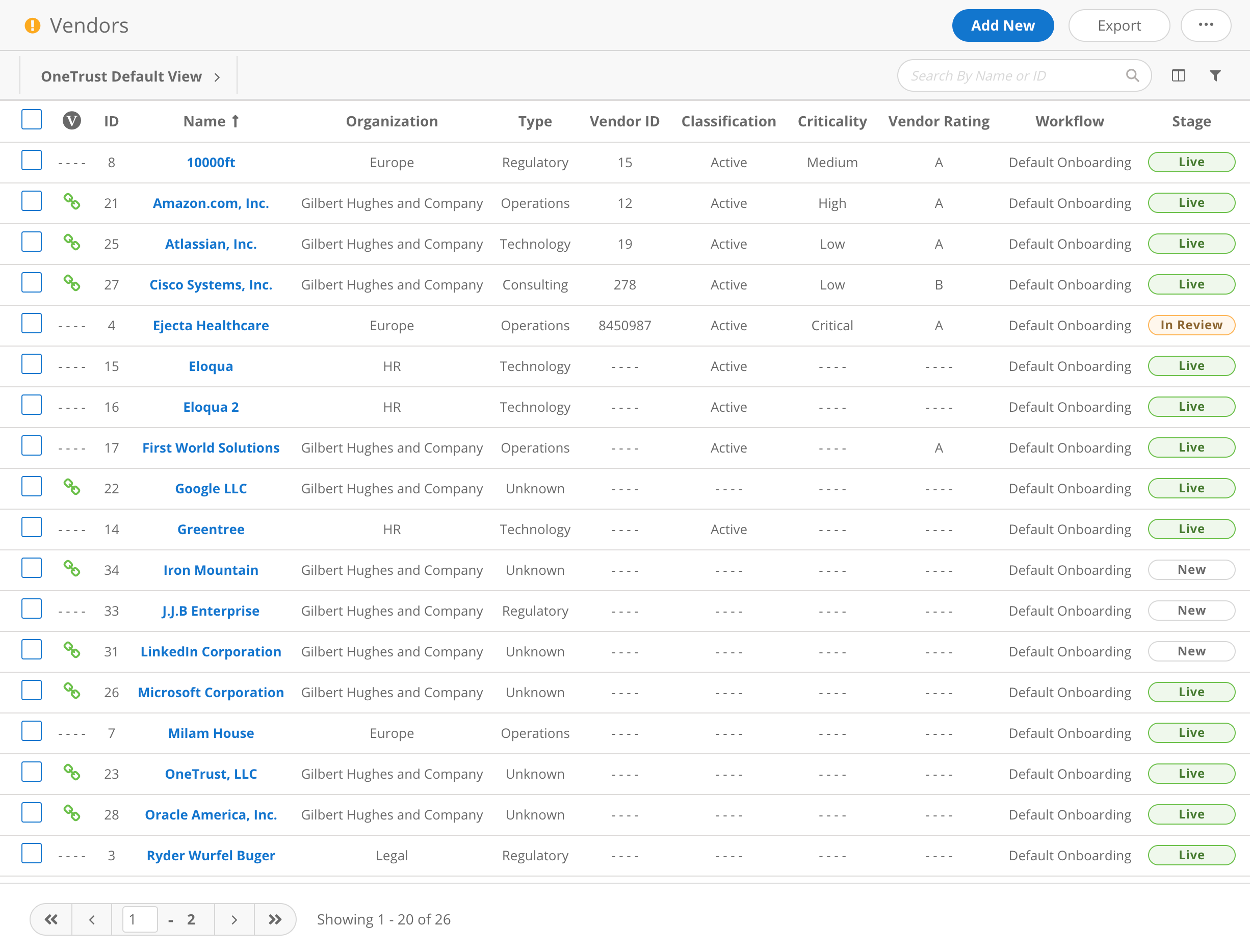The image size is (1250, 952).
Task: Open the Atlassian, Inc. vendor link
Action: pos(211,244)
